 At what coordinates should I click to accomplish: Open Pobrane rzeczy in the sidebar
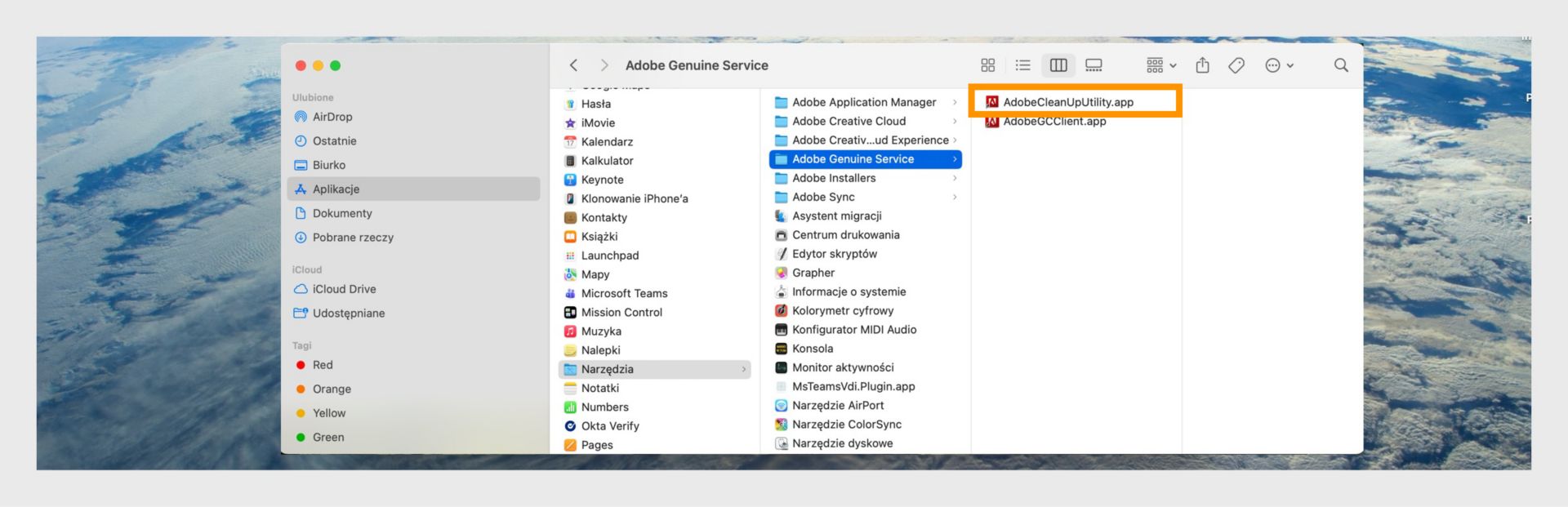(413, 238)
